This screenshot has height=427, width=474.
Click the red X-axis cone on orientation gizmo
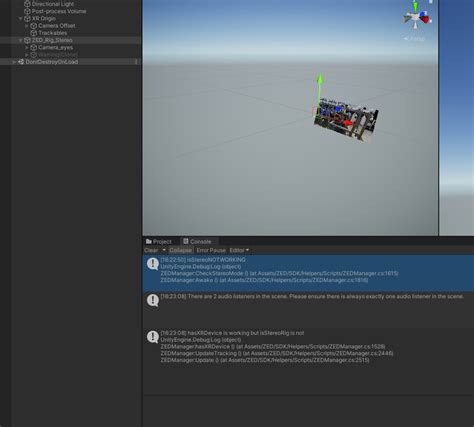[x=424, y=20]
